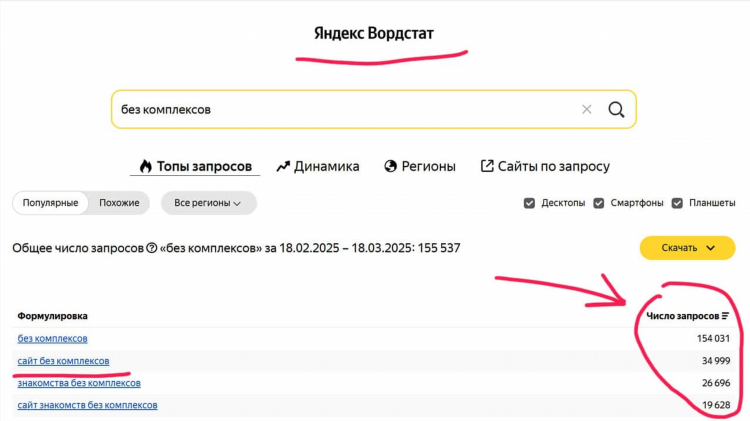Click the 26 696 query count
Image resolution: width=750 pixels, height=421 pixels.
716,383
